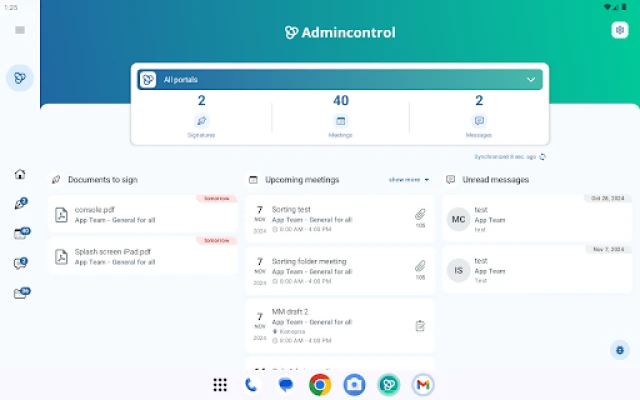This screenshot has width=640, height=400.
Task: Select the Meetings summary tab showing 40
Action: 340,117
